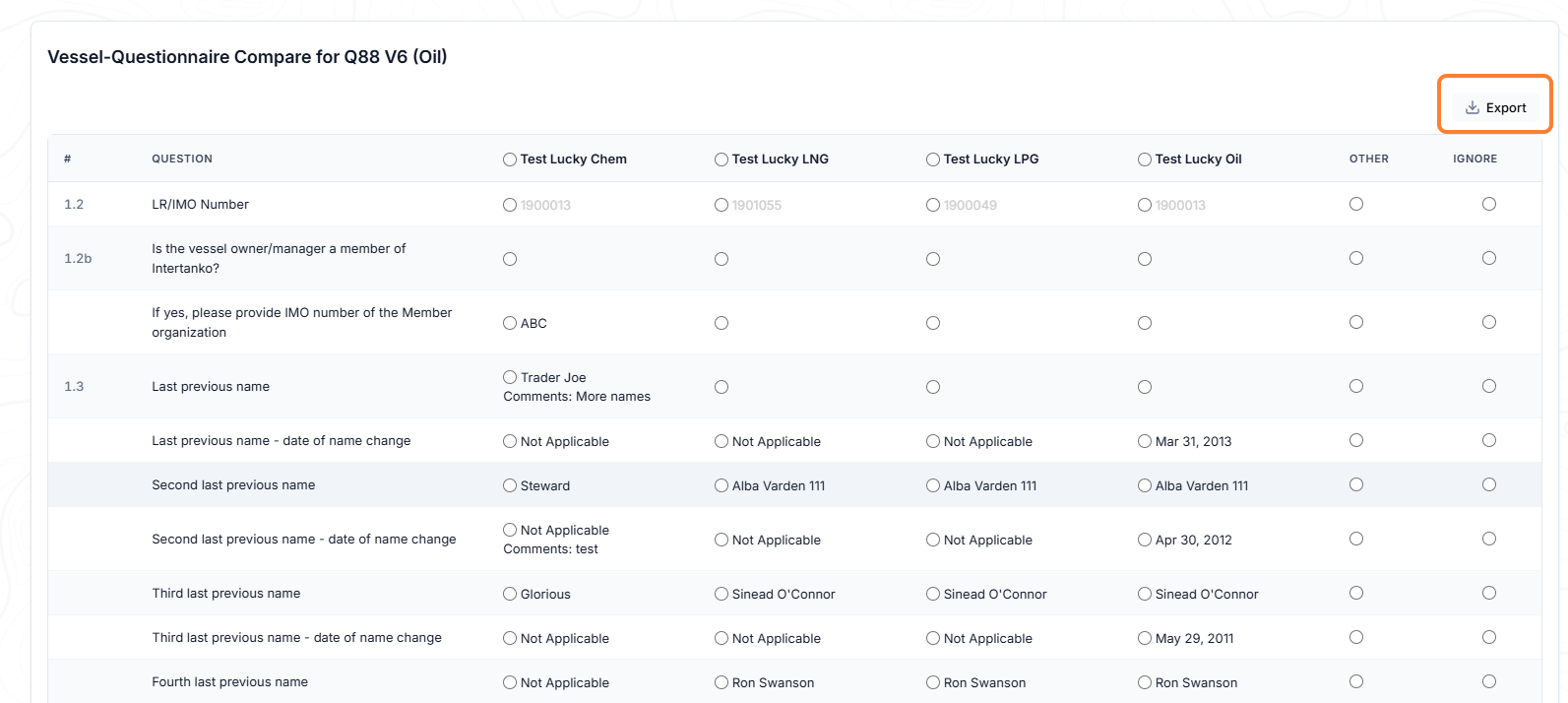This screenshot has width=1568, height=703.
Task: Select Other for the Intertanko member question
Action: click(x=1356, y=258)
